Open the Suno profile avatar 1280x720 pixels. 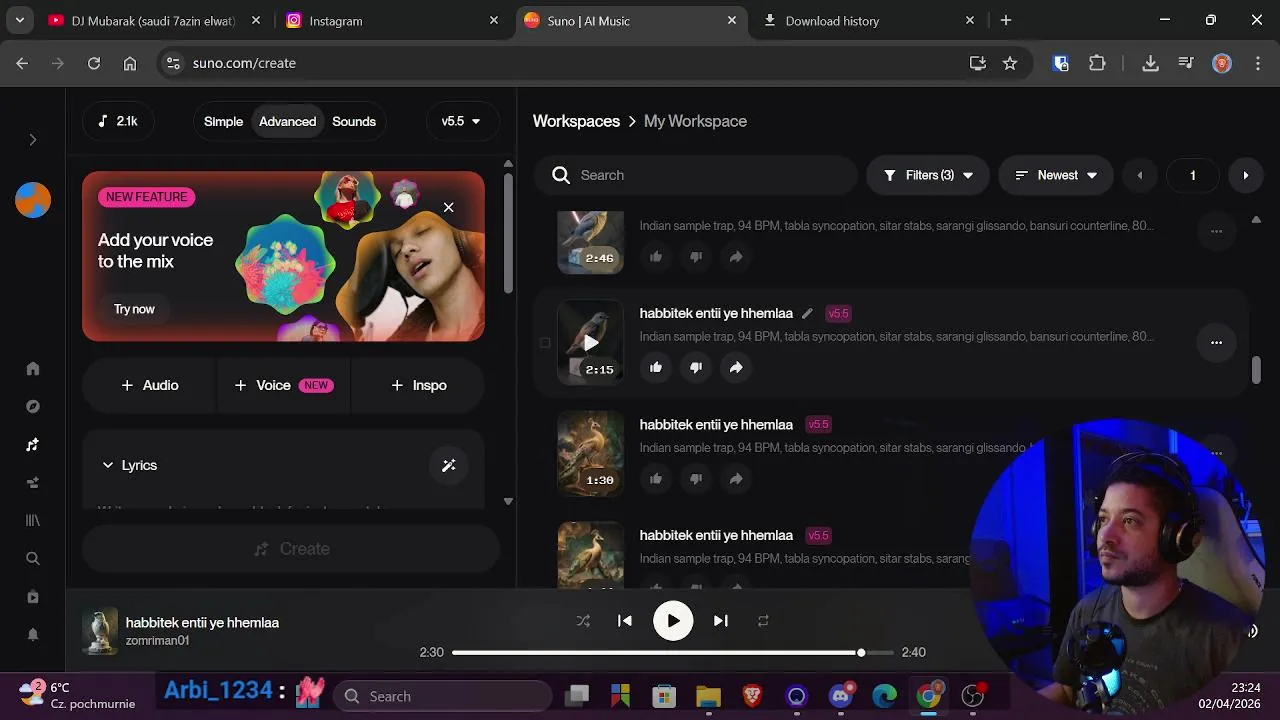(x=32, y=200)
